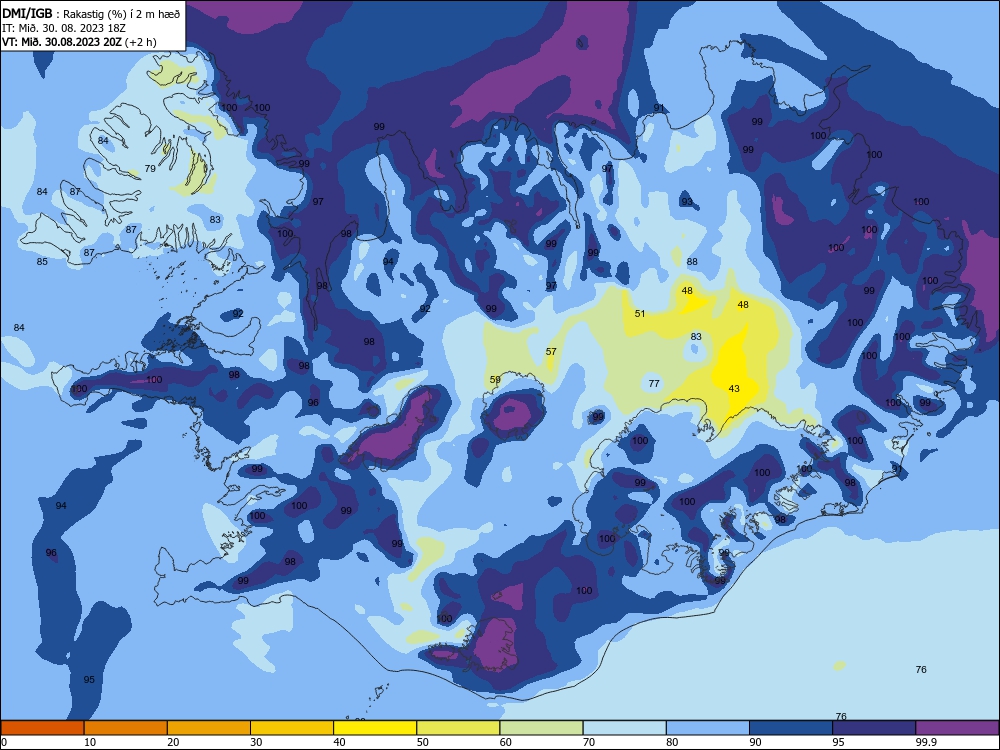
Task: Click the orange 10–20 legend swatch
Action: (x=126, y=728)
